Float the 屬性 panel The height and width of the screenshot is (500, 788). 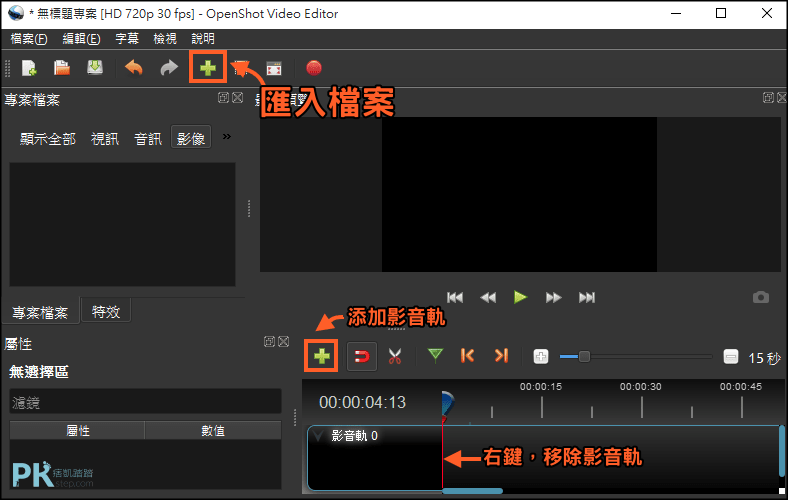click(x=269, y=342)
